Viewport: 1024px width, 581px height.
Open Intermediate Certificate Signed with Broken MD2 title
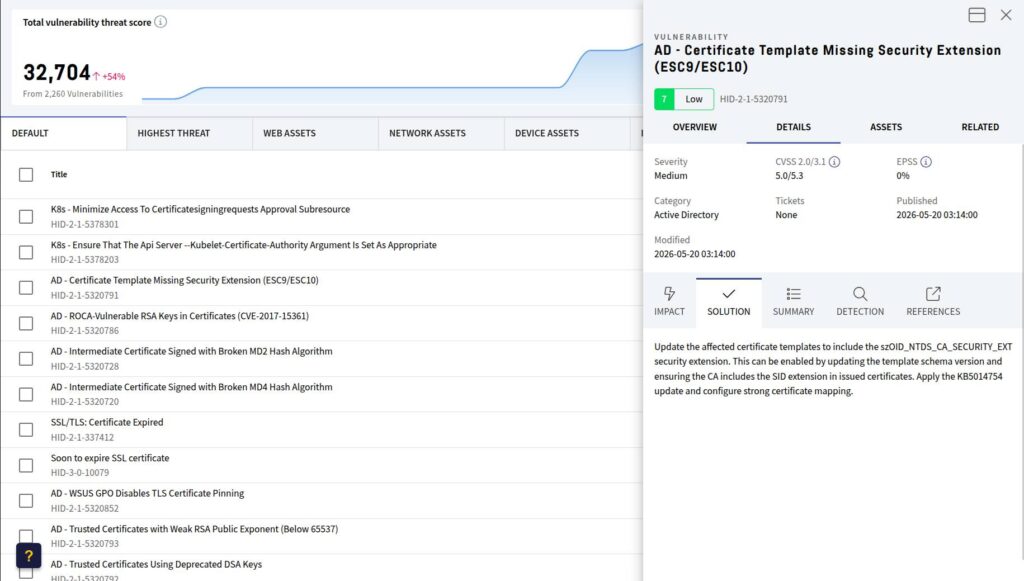[191, 351]
